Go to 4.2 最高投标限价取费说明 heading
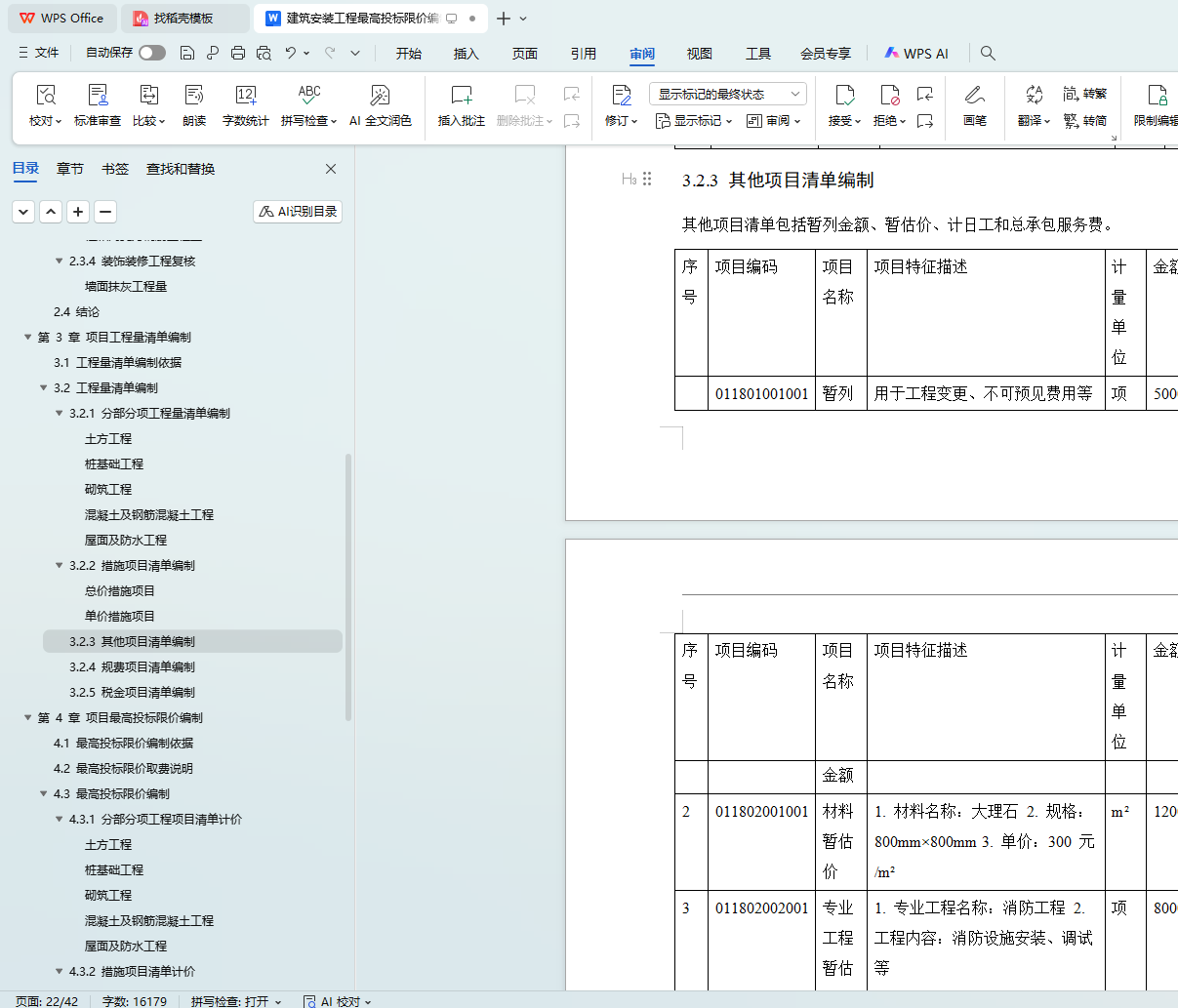Viewport: 1178px width, 1008px height. 123,768
